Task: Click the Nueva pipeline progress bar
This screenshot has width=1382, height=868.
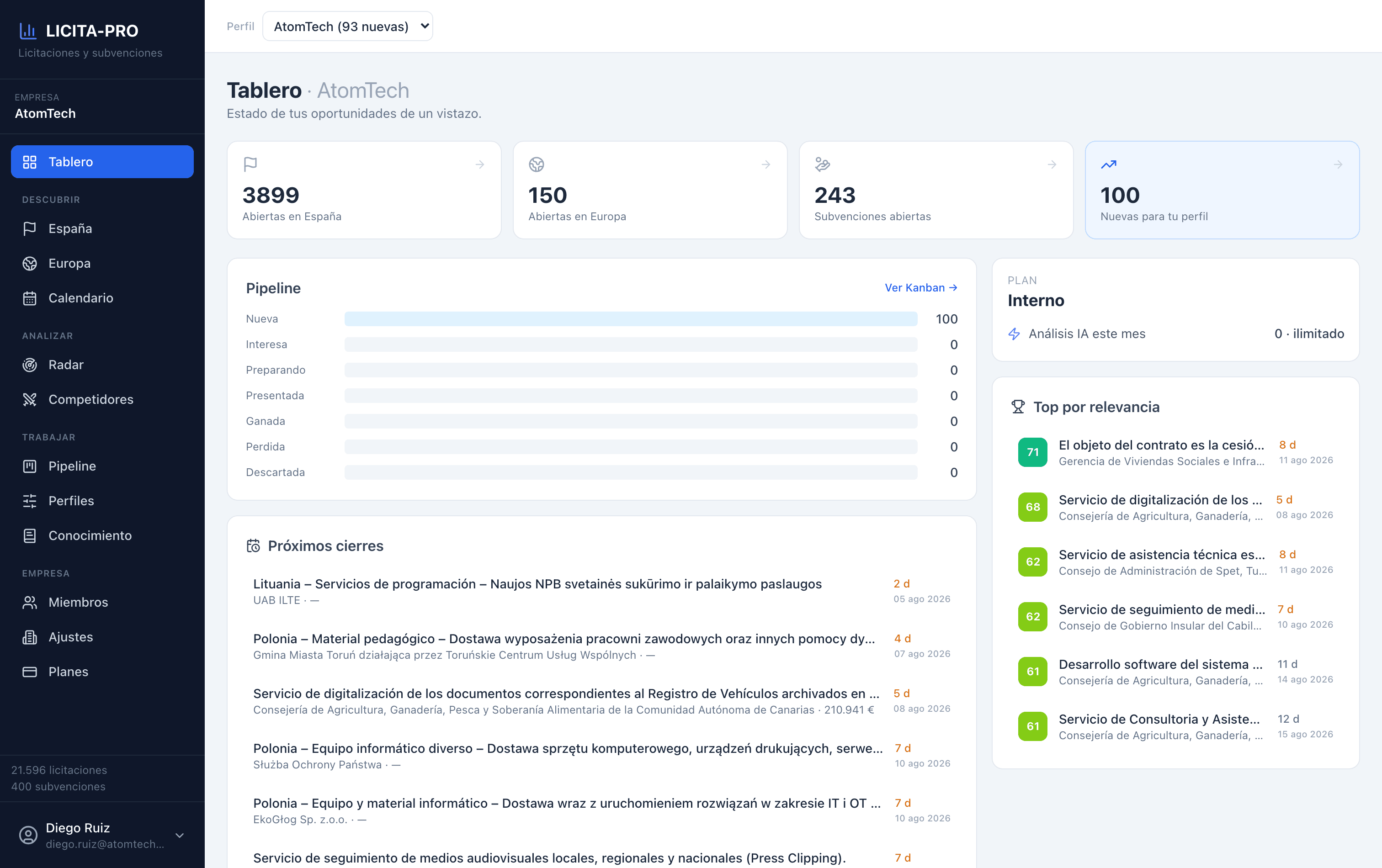Action: pyautogui.click(x=630, y=319)
